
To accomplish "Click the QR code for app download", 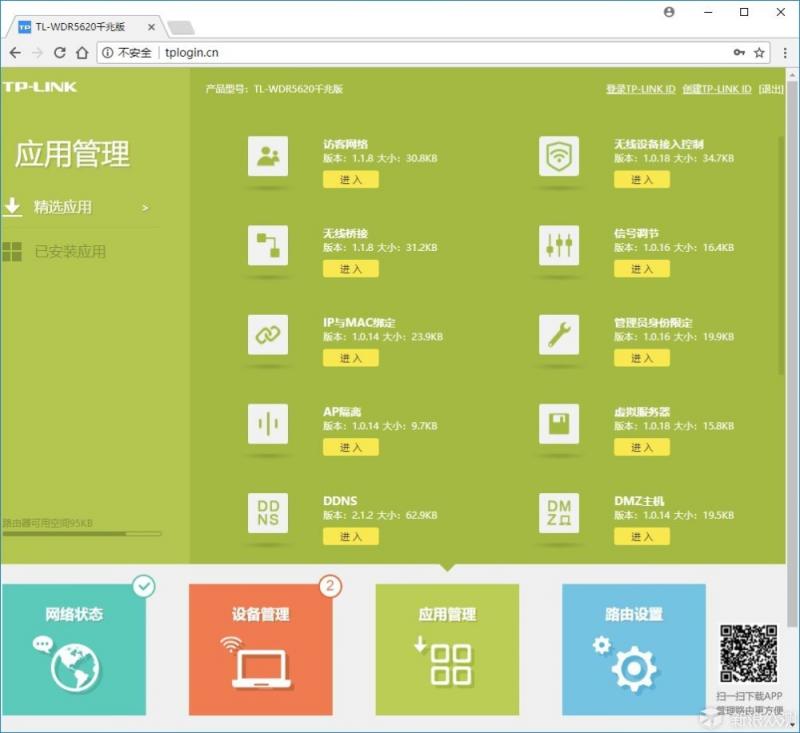I will coord(748,653).
